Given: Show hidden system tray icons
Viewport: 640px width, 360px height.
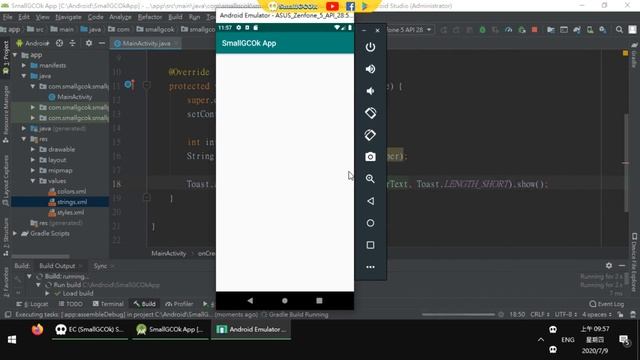Looking at the screenshot, I should click(541, 340).
